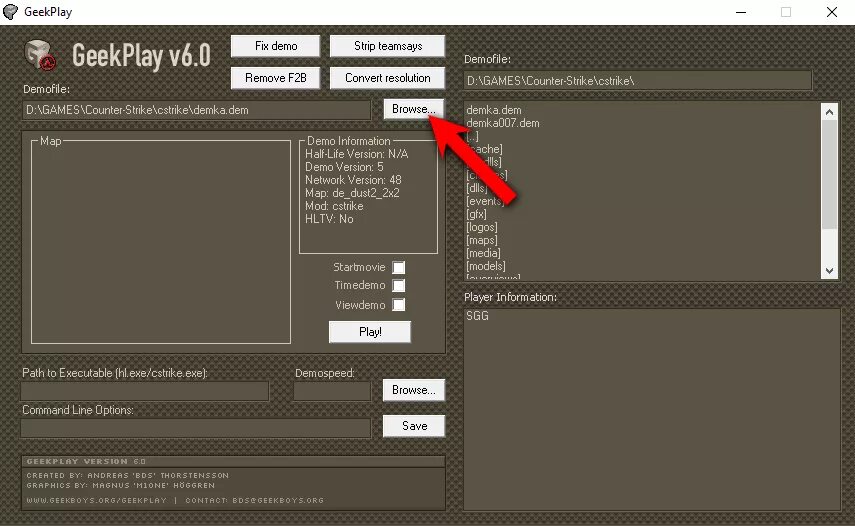The height and width of the screenshot is (526, 855).
Task: Select the [dlls] folder entry
Action: (477, 188)
